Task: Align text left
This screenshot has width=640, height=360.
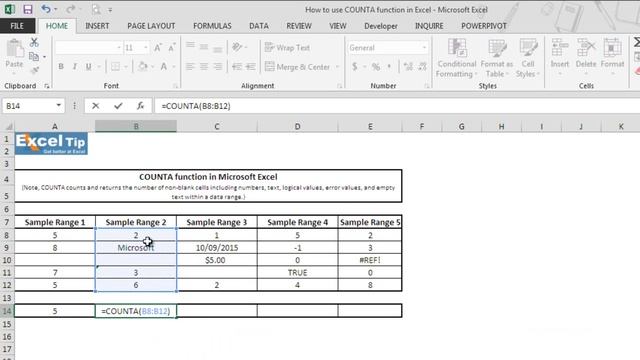Action: tap(190, 67)
